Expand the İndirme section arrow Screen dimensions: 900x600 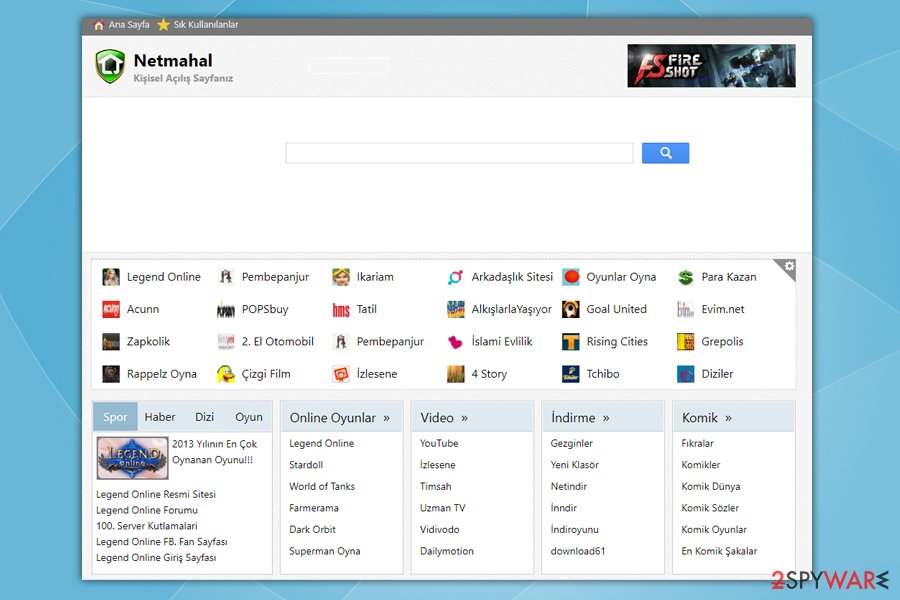(x=606, y=418)
